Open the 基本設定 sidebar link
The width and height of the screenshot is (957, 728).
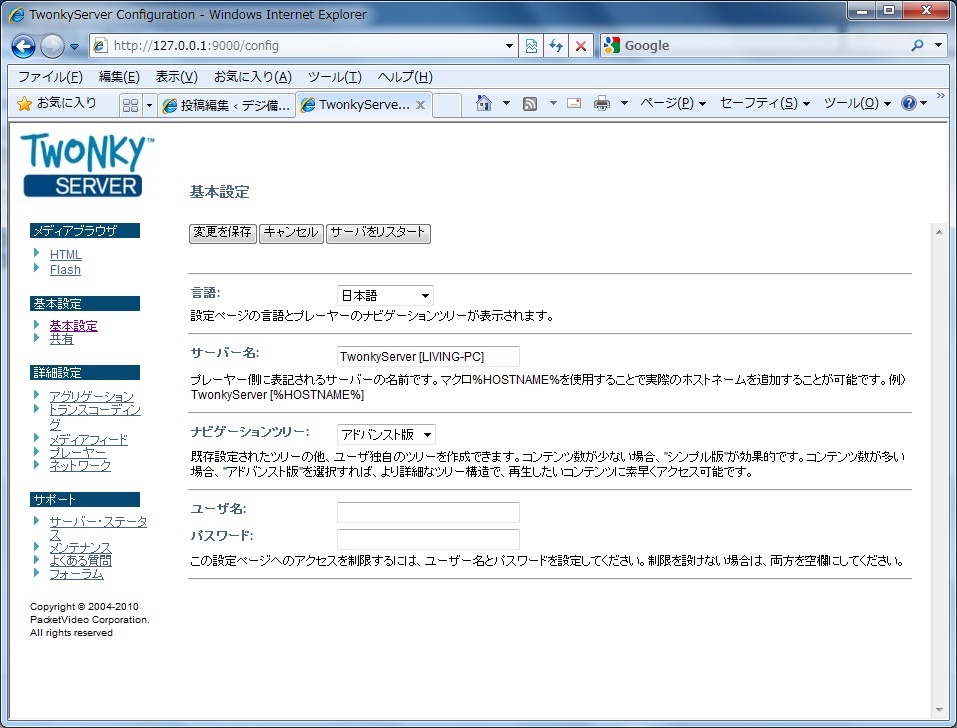74,326
